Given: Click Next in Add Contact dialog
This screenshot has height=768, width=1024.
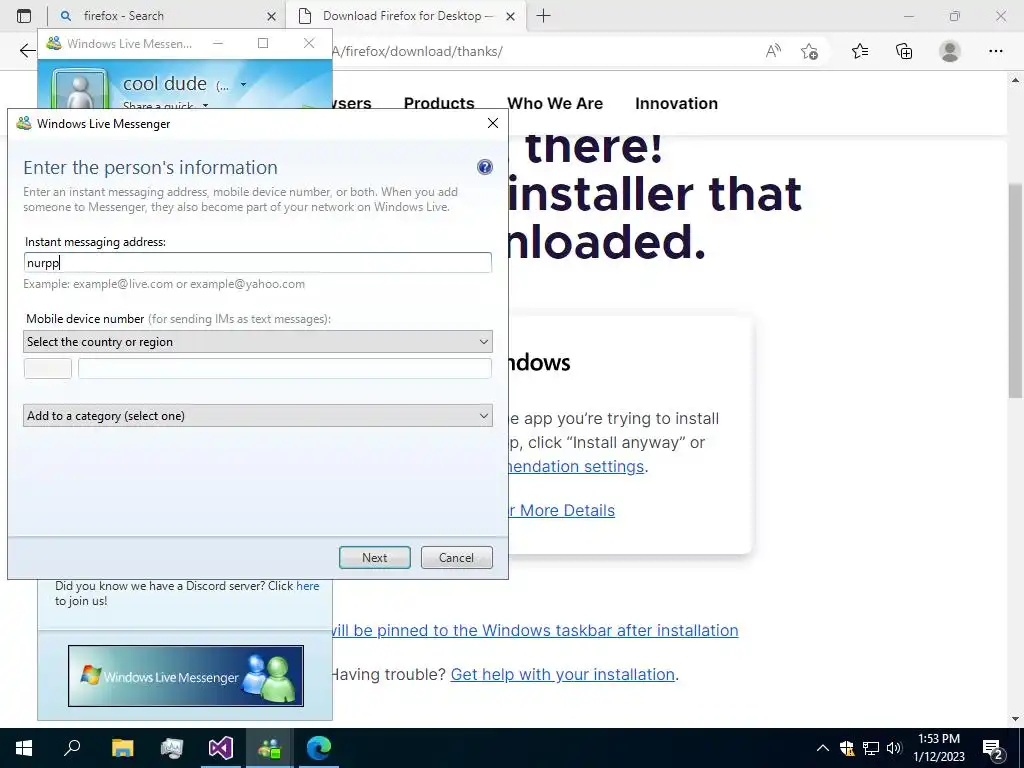Looking at the screenshot, I should click(x=375, y=558).
